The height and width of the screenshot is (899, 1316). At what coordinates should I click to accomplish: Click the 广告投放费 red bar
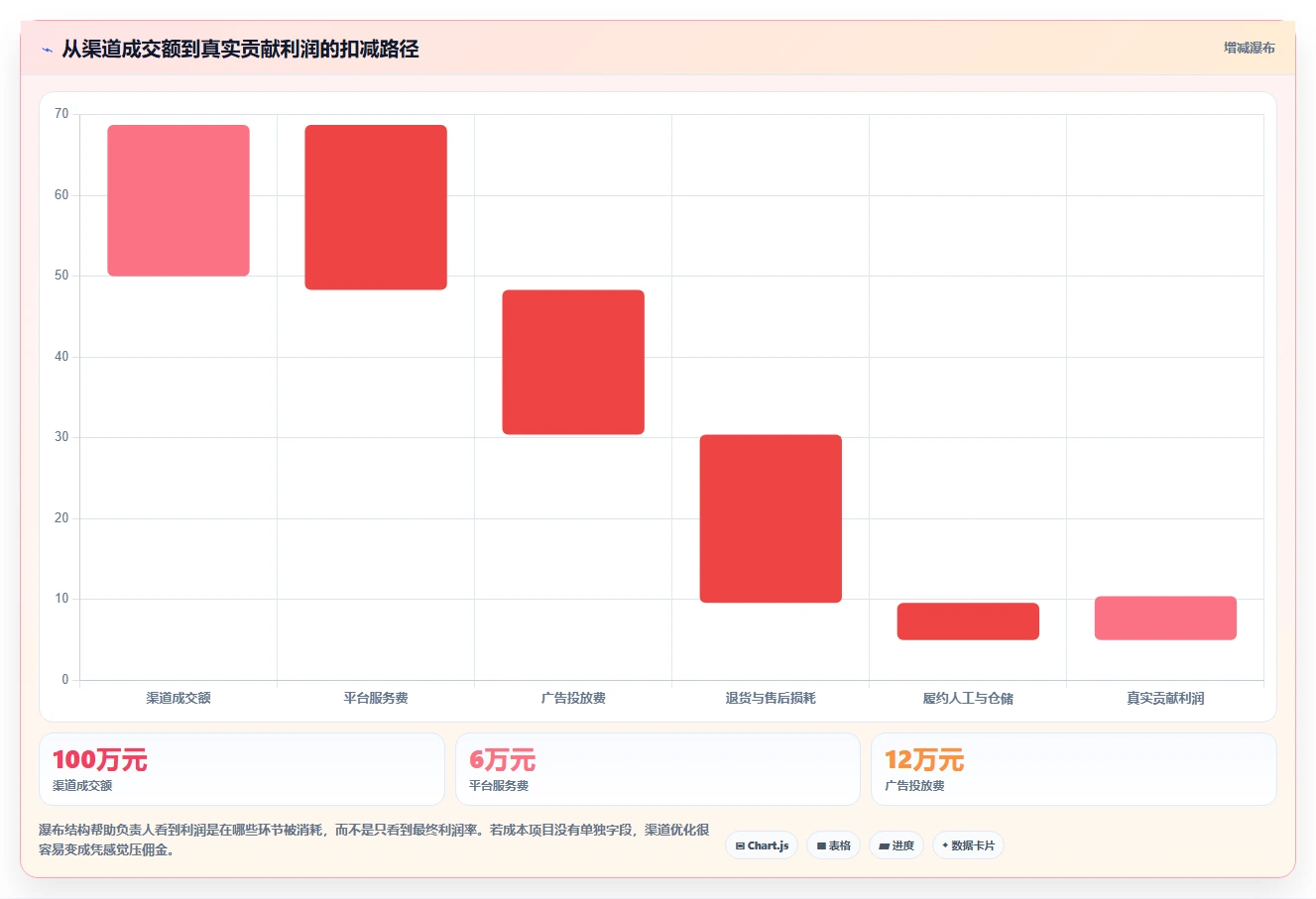point(573,362)
